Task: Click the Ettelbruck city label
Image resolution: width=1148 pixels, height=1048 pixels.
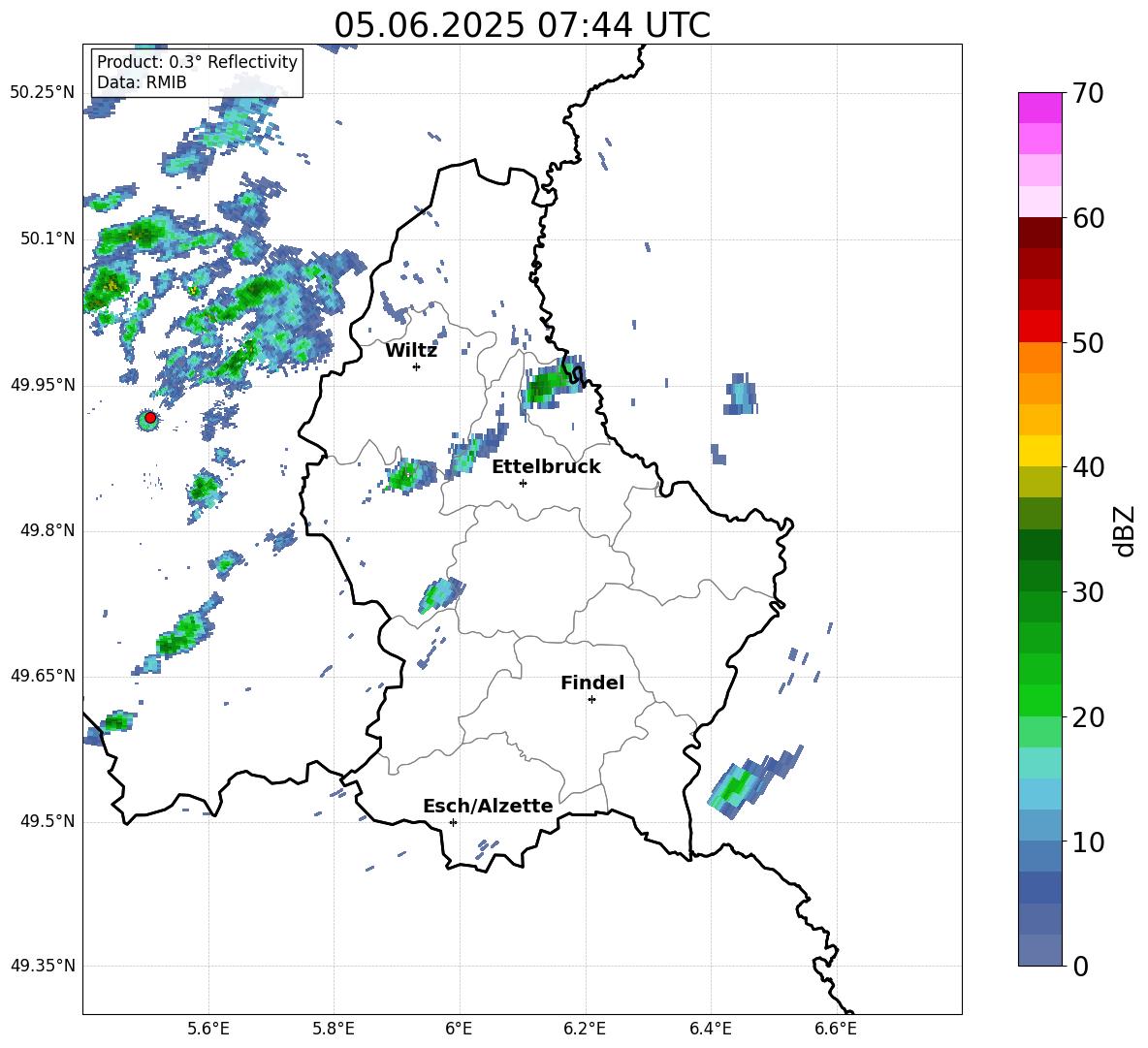Action: point(546,467)
